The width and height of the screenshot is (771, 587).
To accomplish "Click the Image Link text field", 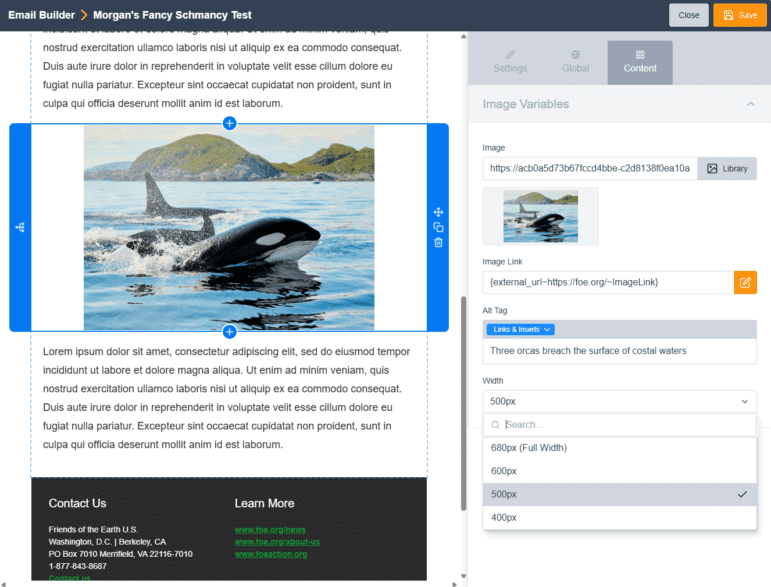I will point(608,282).
